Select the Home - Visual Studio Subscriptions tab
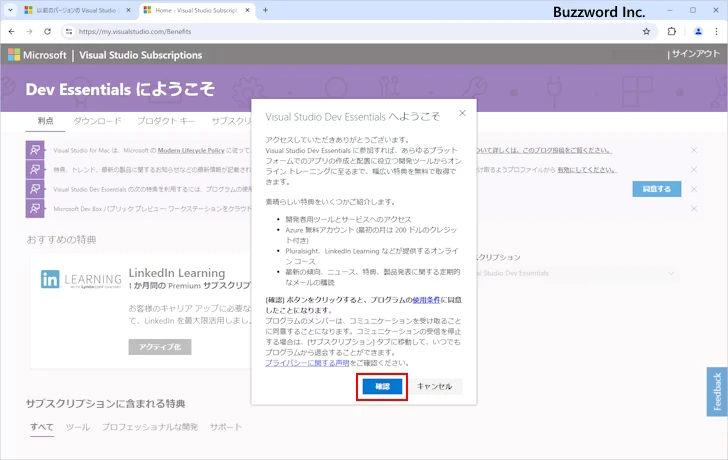This screenshot has height=460, width=728. (196, 10)
